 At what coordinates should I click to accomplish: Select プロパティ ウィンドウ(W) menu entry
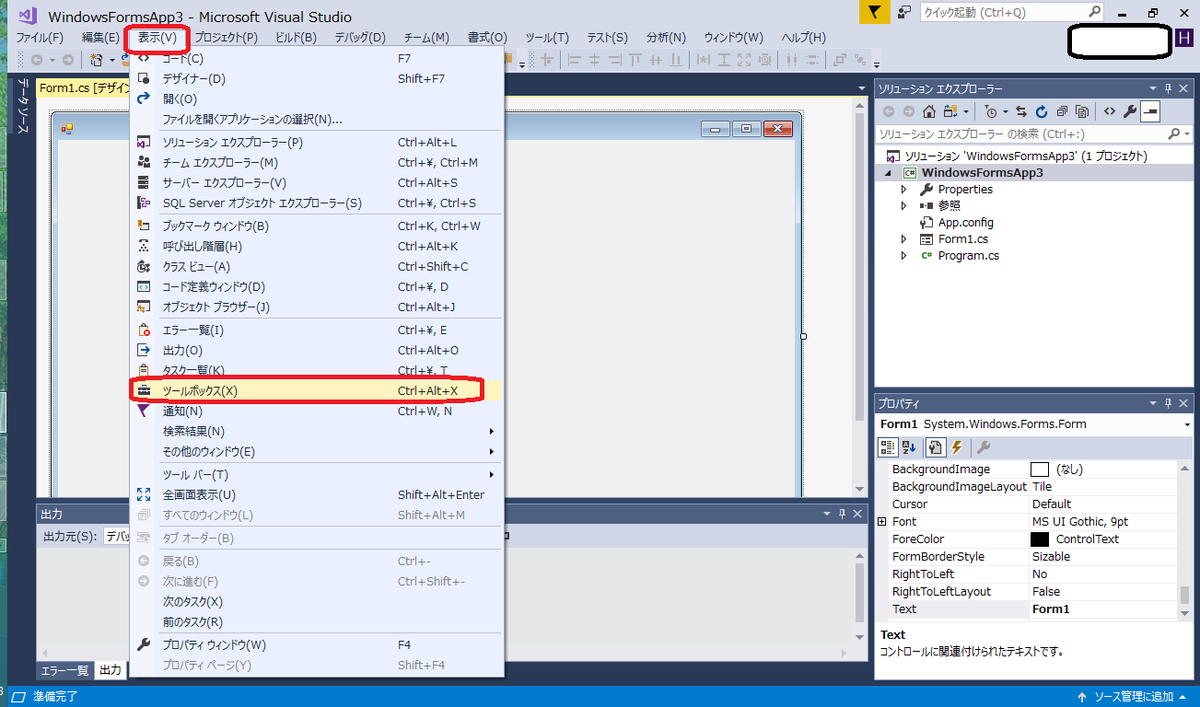tap(317, 644)
